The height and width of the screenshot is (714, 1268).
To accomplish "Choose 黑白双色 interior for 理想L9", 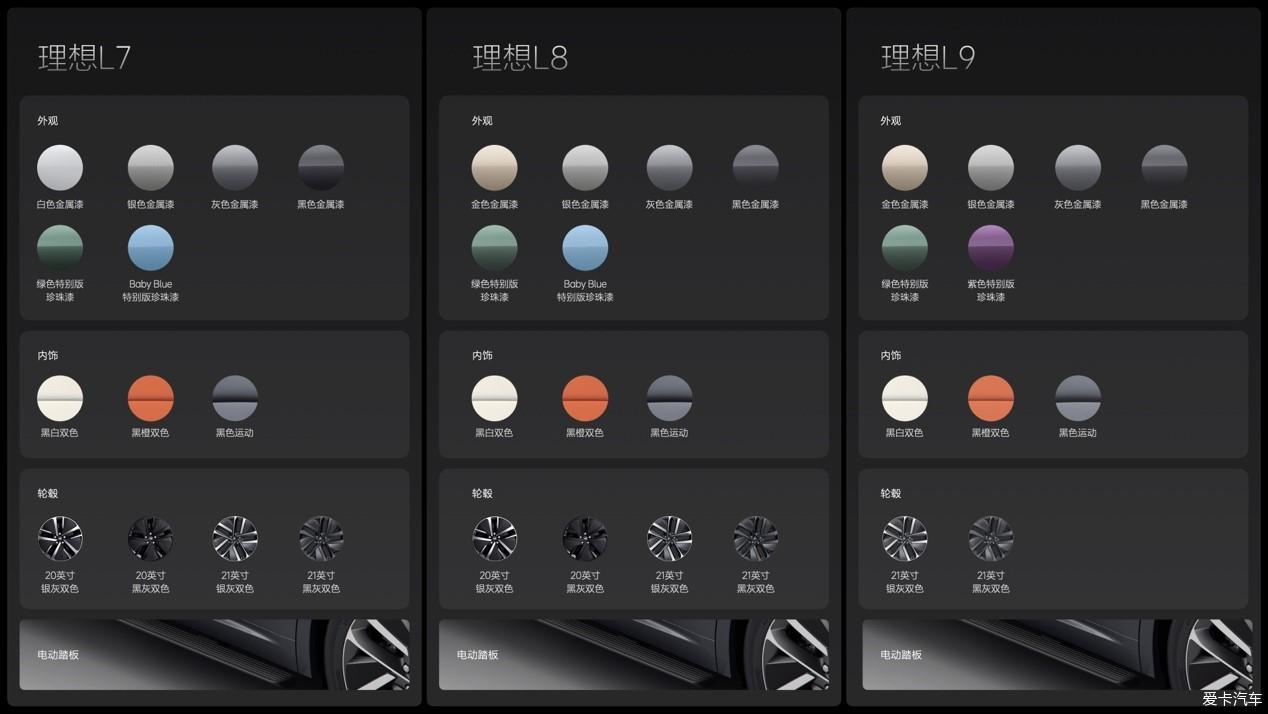I will [x=904, y=398].
